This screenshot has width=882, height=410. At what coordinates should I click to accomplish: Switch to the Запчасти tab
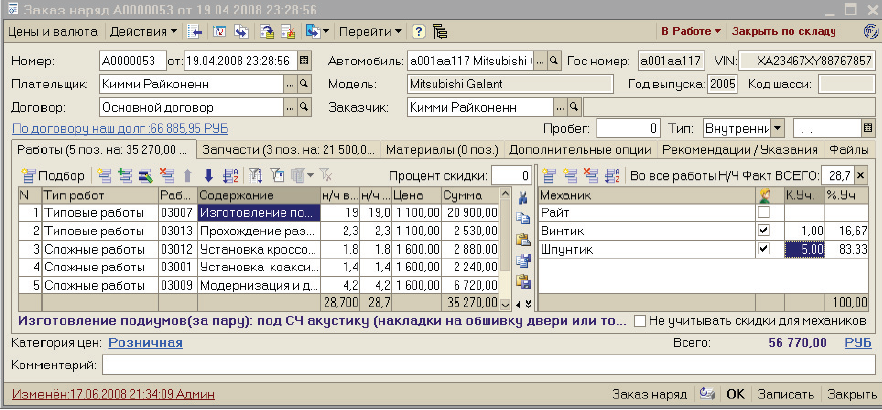point(288,150)
